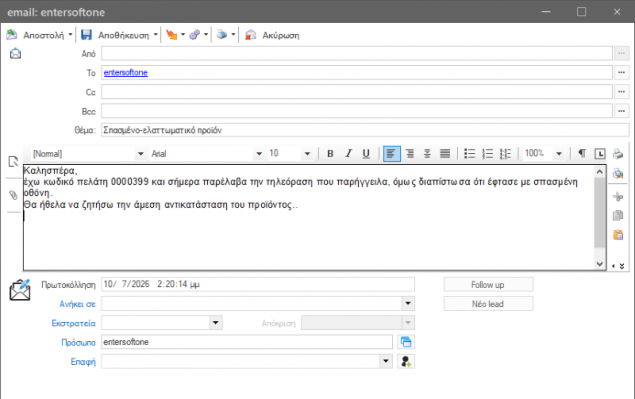The height and width of the screenshot is (399, 635).
Task: Open the entersoftone recipient link
Action: [126, 73]
